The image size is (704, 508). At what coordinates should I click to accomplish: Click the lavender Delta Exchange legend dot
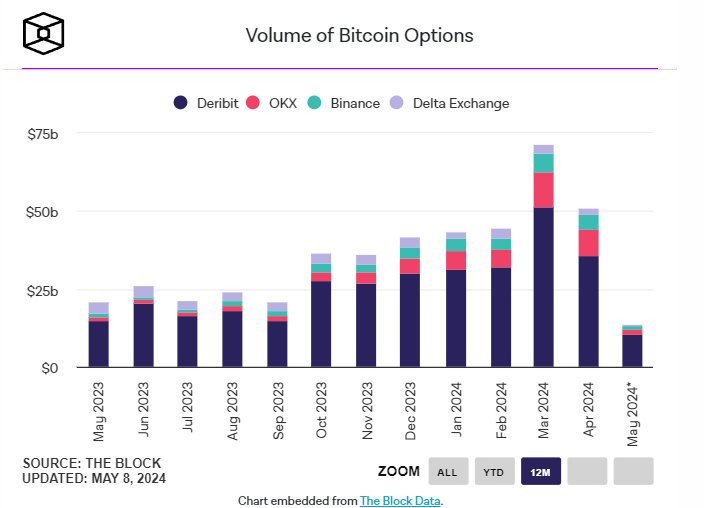point(396,102)
